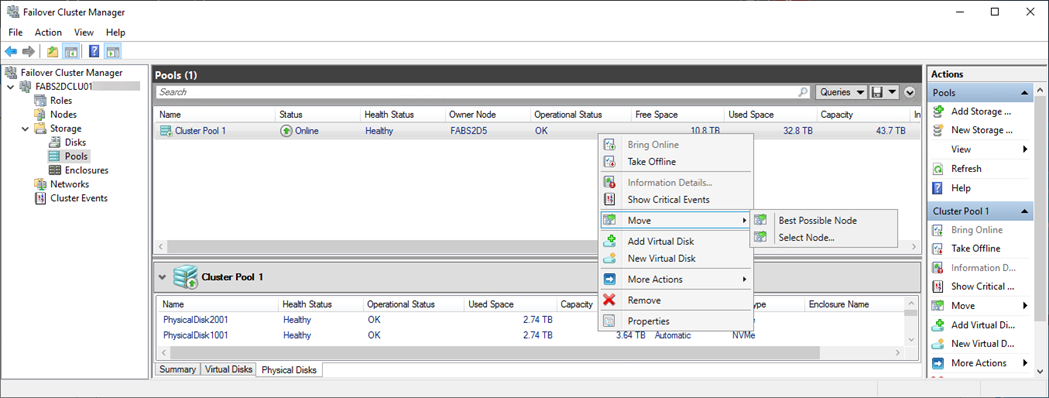This screenshot has height=398, width=1049.
Task: Click Refresh in the Actions pane
Action: (x=966, y=169)
